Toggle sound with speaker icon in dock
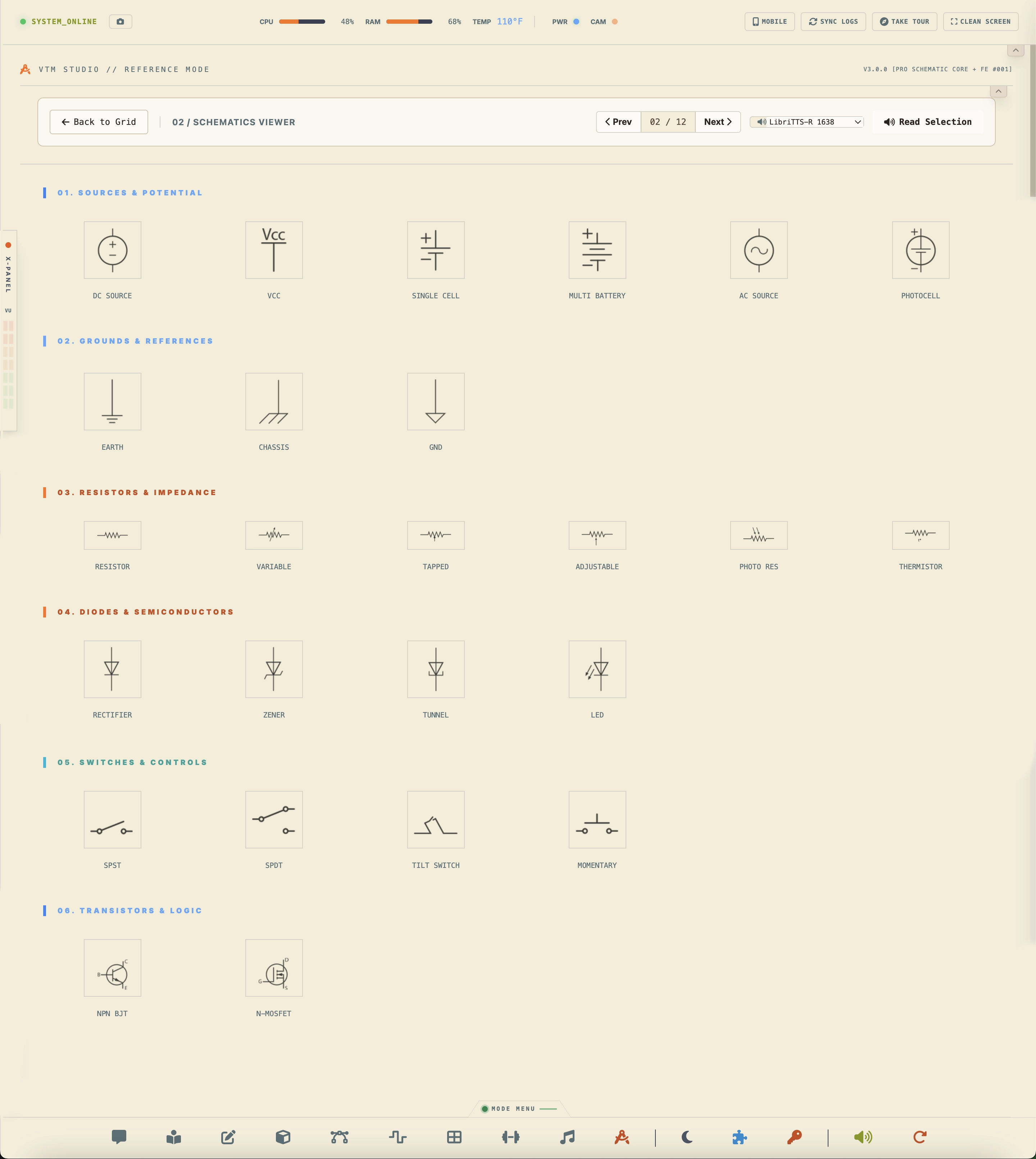Screen dimensions: 1036x1159 pos(863,1137)
